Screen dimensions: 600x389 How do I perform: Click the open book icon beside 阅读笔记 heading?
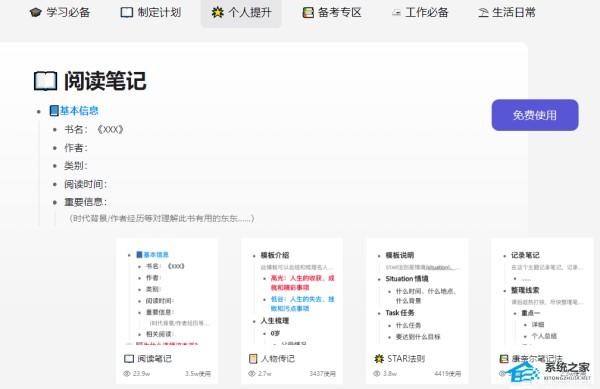coord(46,81)
